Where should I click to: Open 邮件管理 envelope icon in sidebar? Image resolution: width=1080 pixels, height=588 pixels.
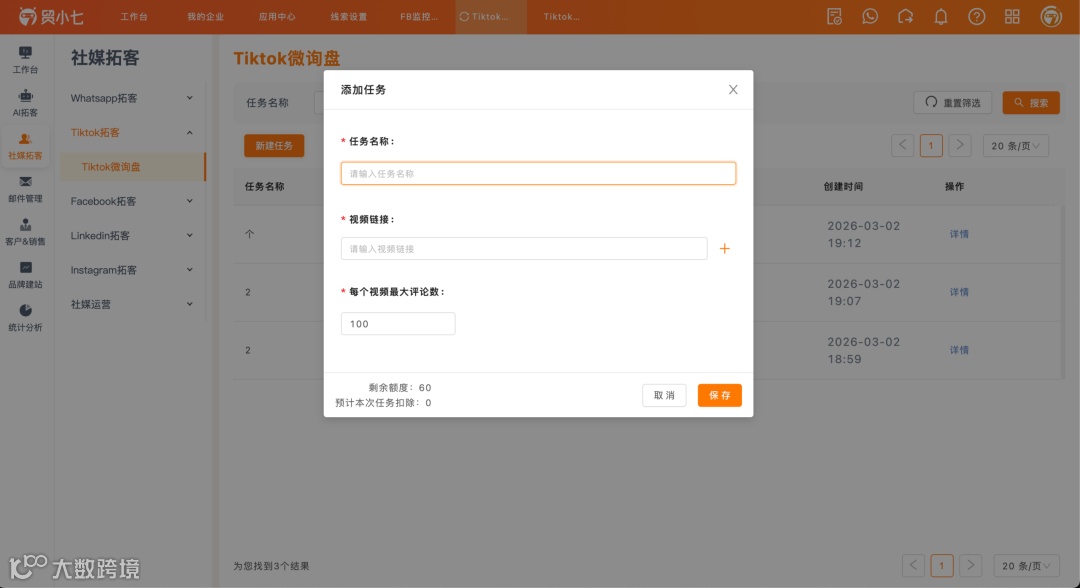(x=25, y=182)
